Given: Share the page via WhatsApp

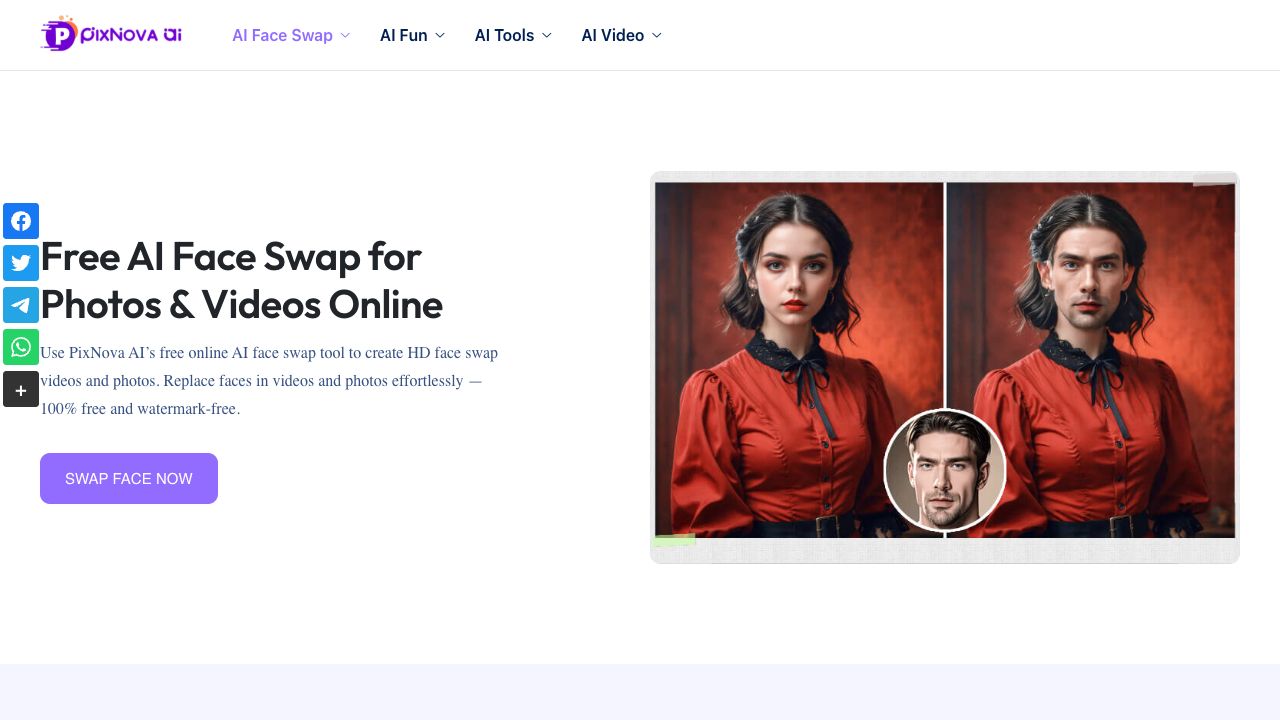Looking at the screenshot, I should pos(21,347).
